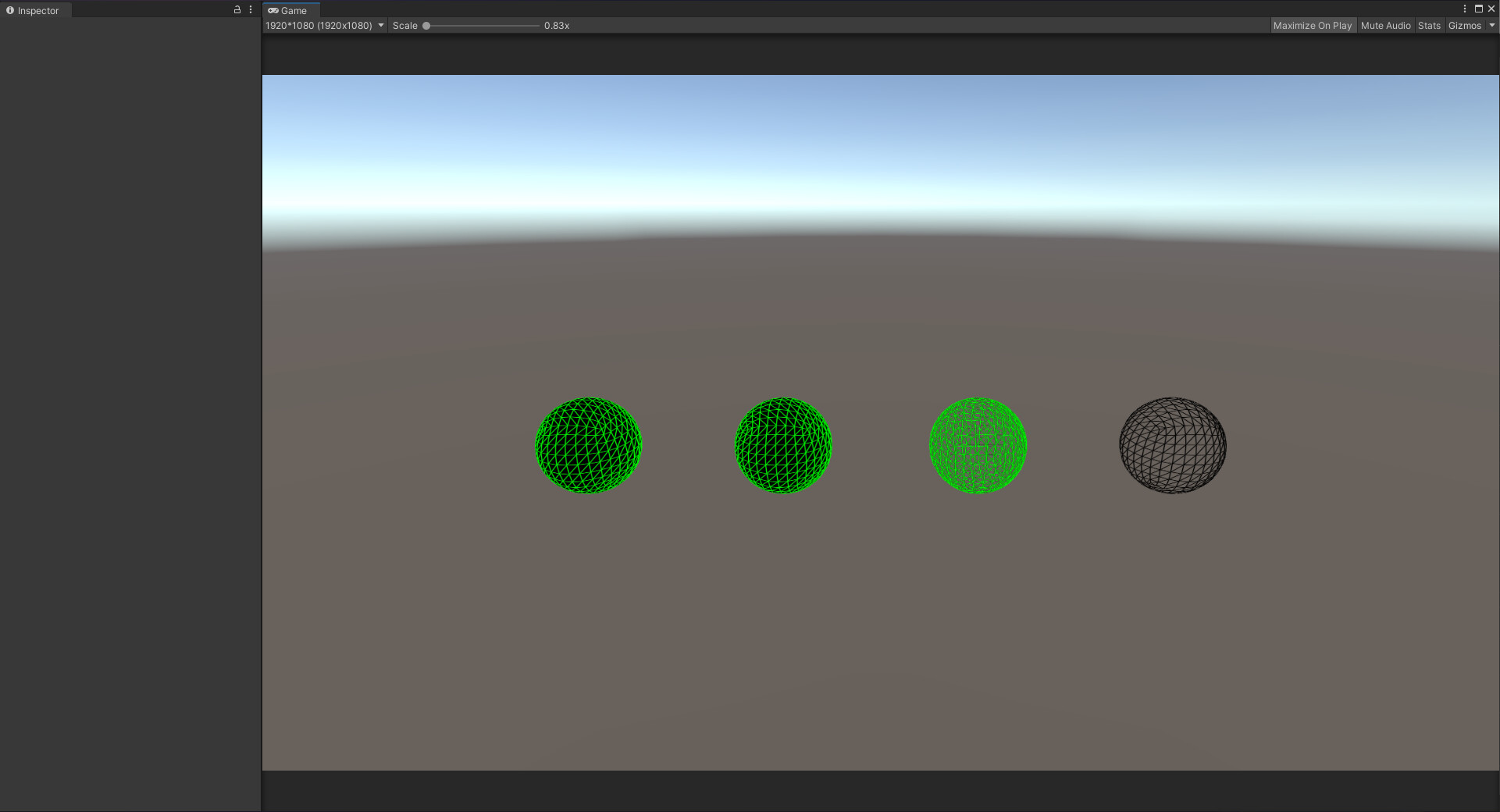Maximize the Game view panel
Screen dimensions: 1500x812
1478,9
